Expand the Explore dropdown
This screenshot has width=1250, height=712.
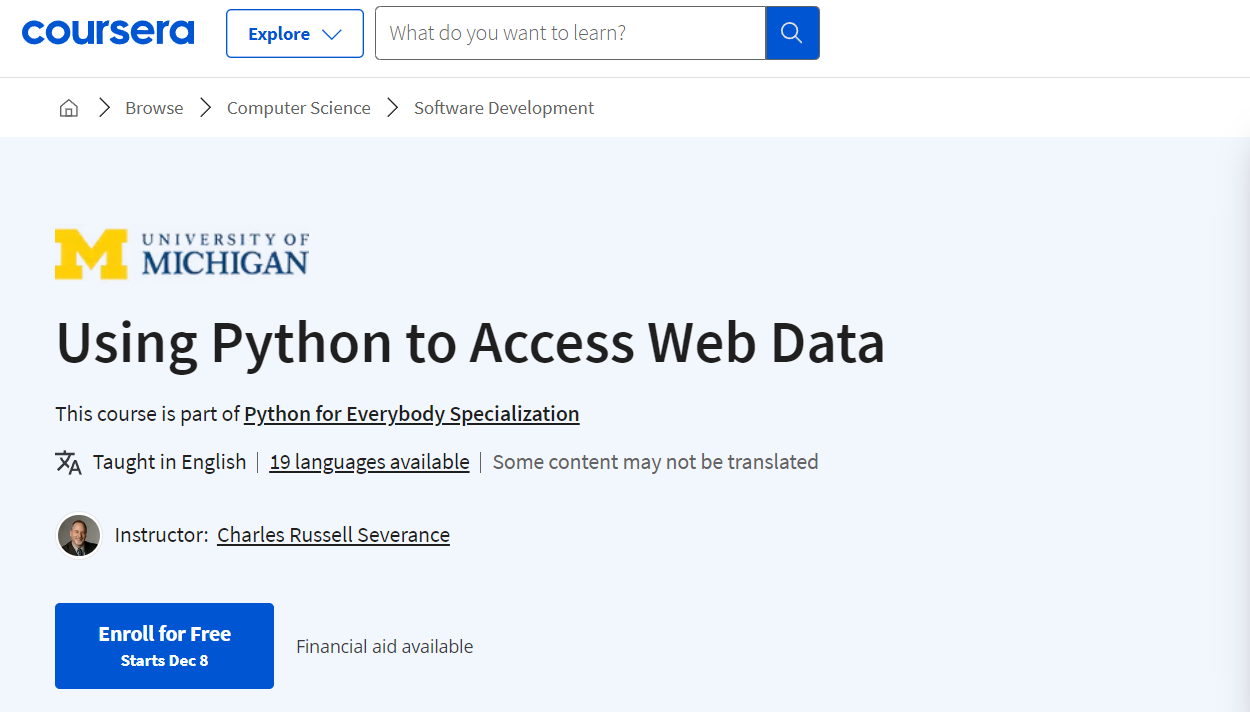(x=294, y=34)
